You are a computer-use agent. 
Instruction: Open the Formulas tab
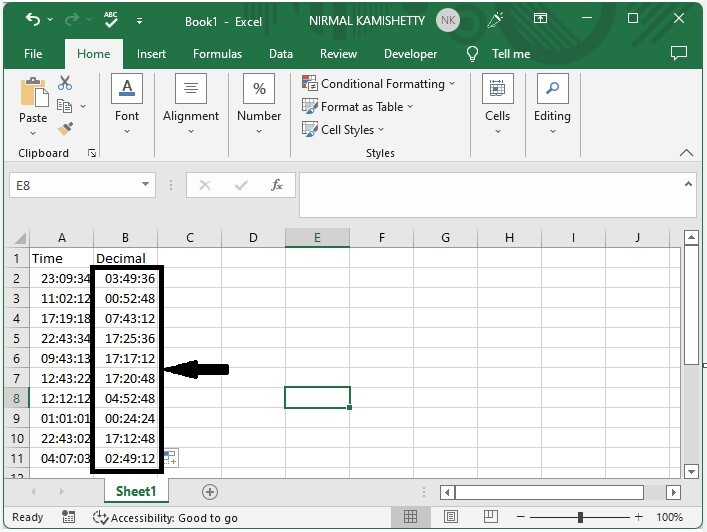tap(217, 54)
